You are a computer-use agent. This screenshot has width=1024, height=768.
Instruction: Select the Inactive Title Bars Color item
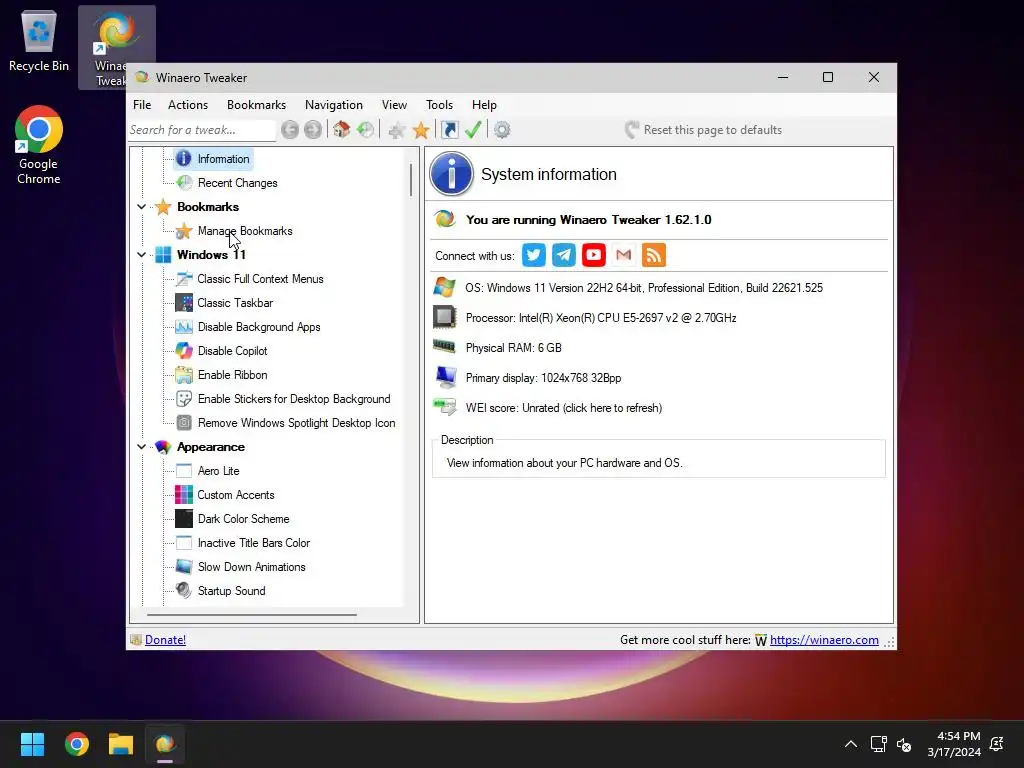[253, 543]
